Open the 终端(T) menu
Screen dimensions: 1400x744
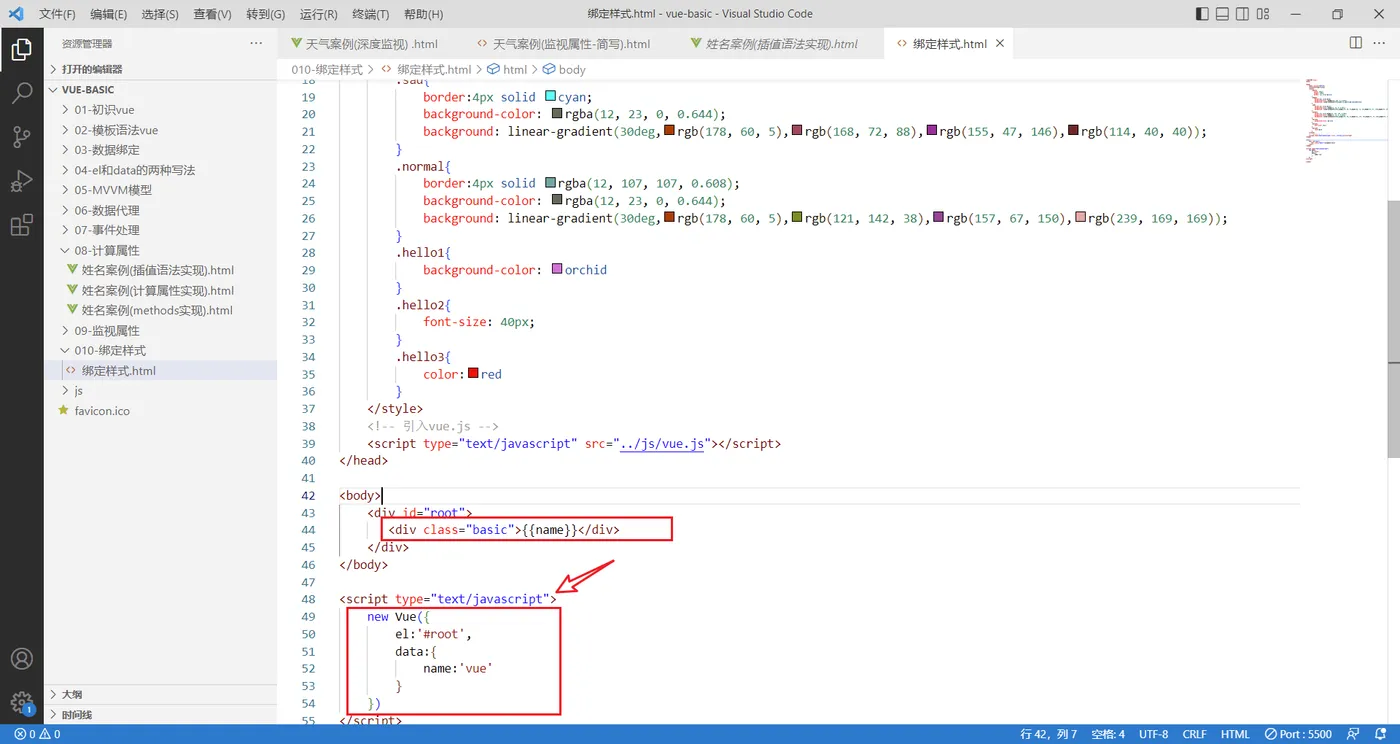[x=371, y=14]
